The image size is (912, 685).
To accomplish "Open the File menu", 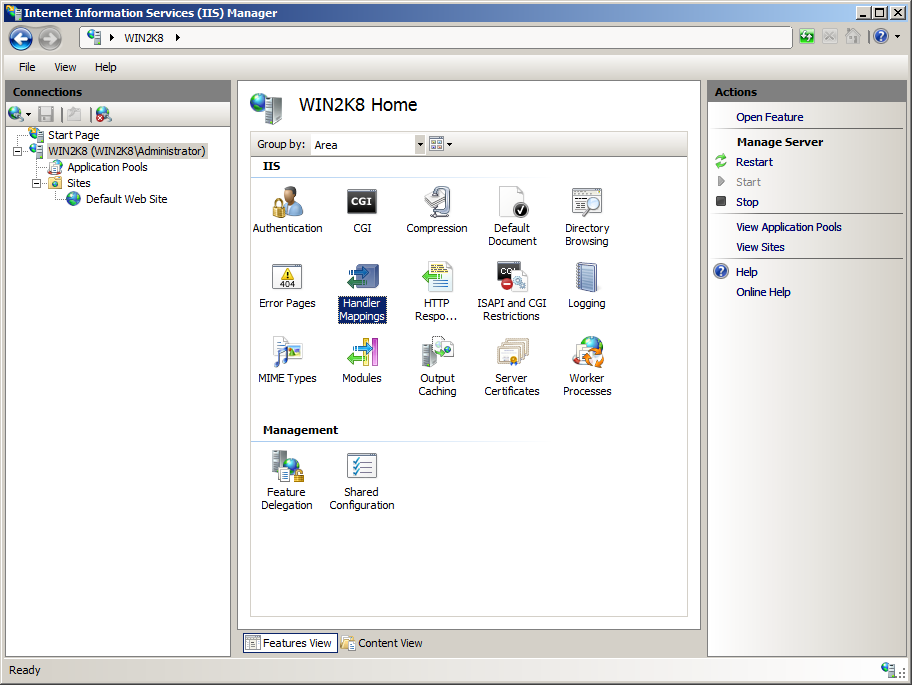I will point(27,67).
